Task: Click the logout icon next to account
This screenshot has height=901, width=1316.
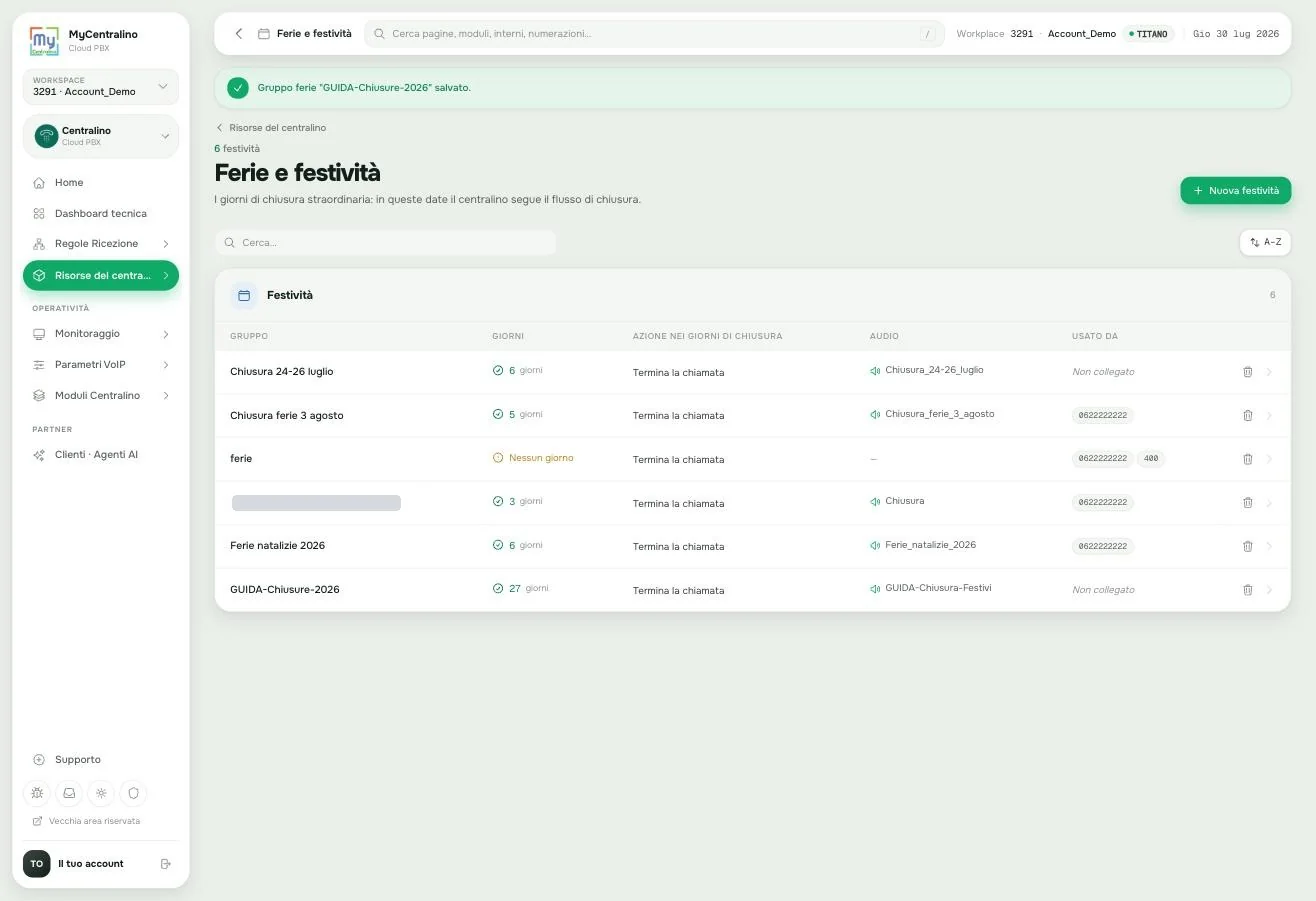Action: 166,864
